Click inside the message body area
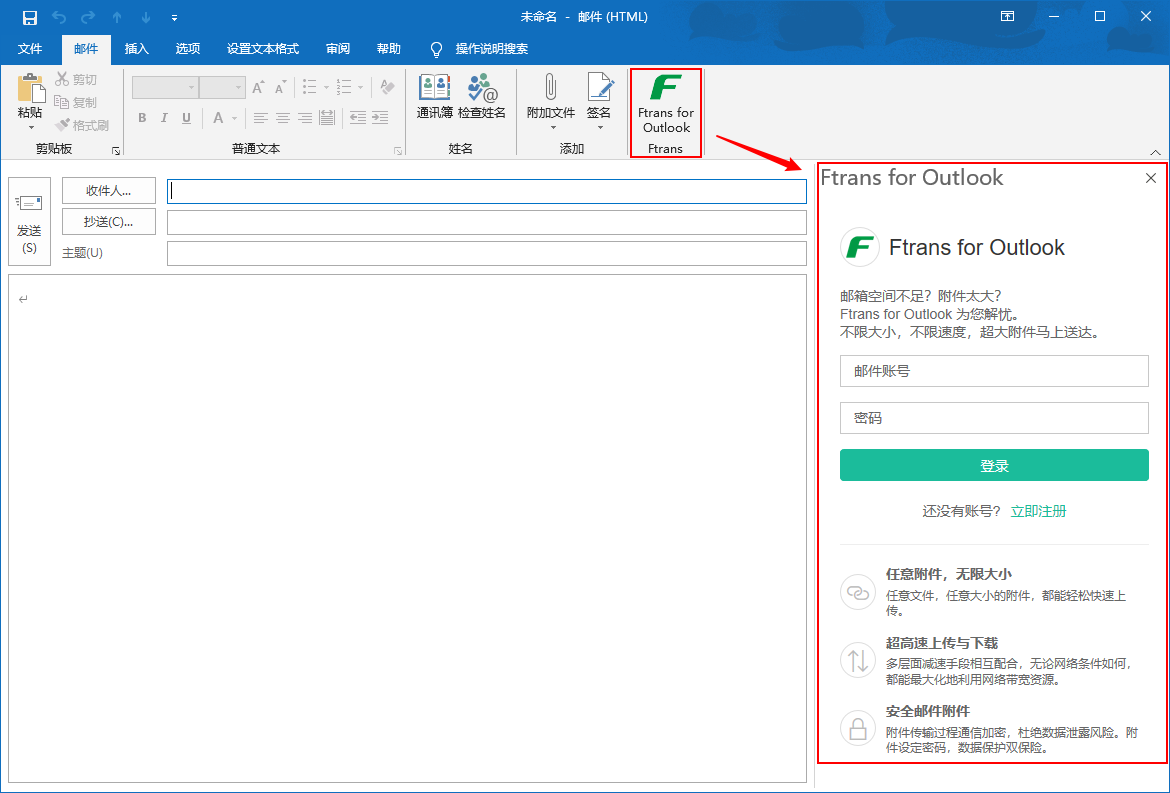Screen dimensions: 1170x793 (x=407, y=528)
